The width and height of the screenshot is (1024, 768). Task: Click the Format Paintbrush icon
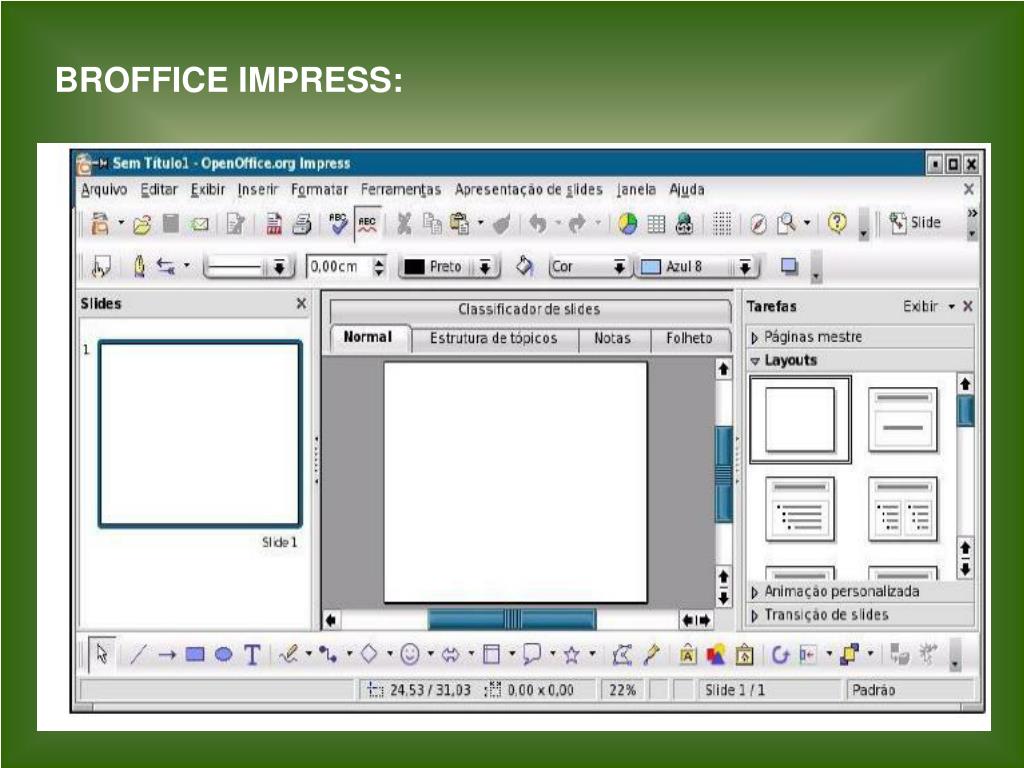click(x=502, y=224)
